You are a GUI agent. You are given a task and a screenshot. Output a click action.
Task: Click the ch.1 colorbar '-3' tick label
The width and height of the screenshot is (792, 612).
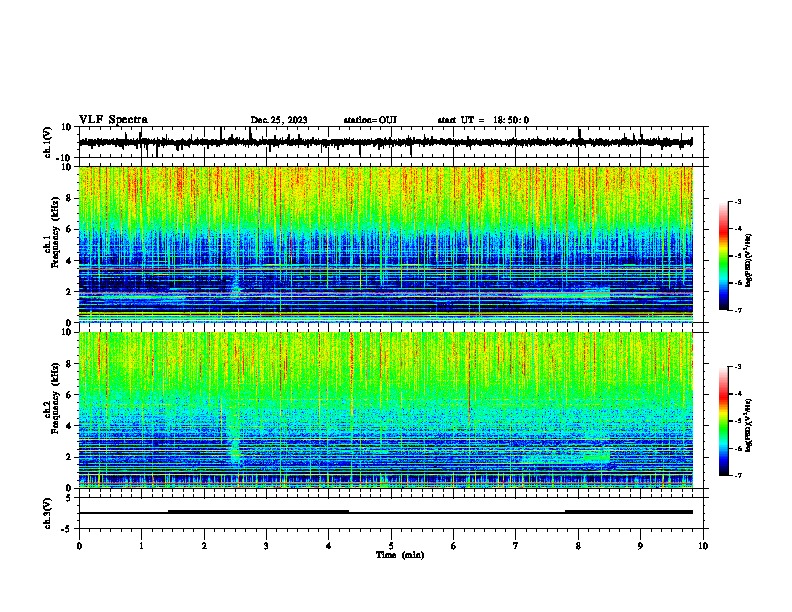coord(737,201)
